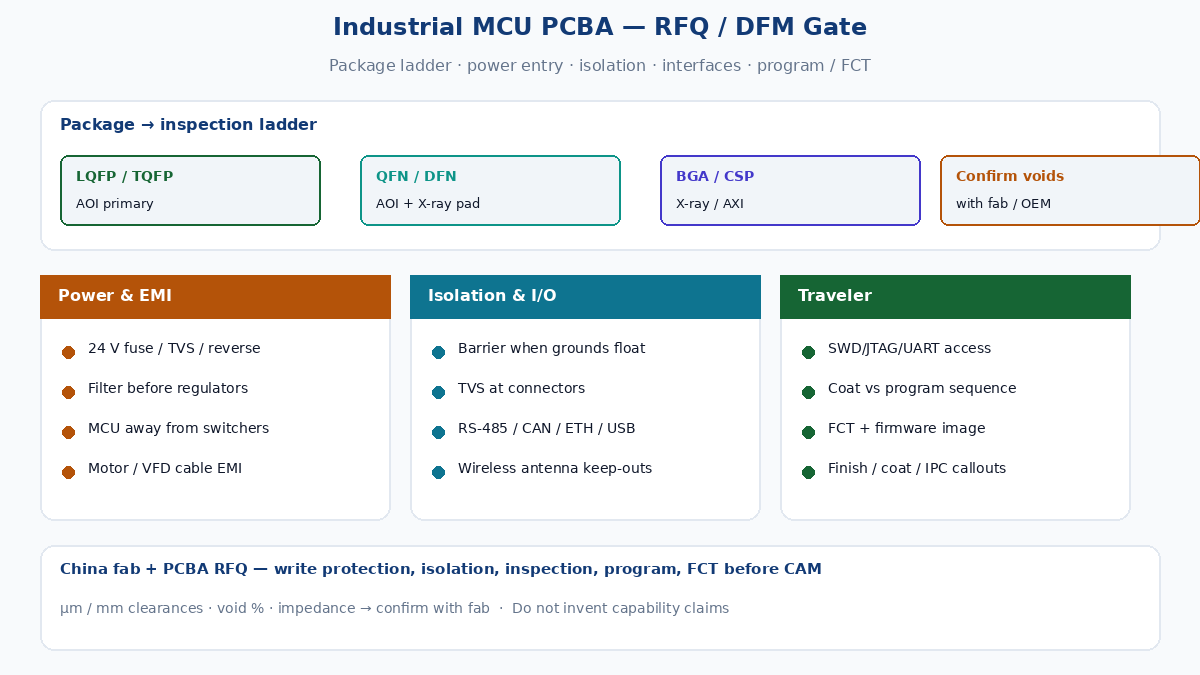This screenshot has width=1200, height=675.
Task: Click the µm / mm clearances footer note
Action: (x=394, y=608)
